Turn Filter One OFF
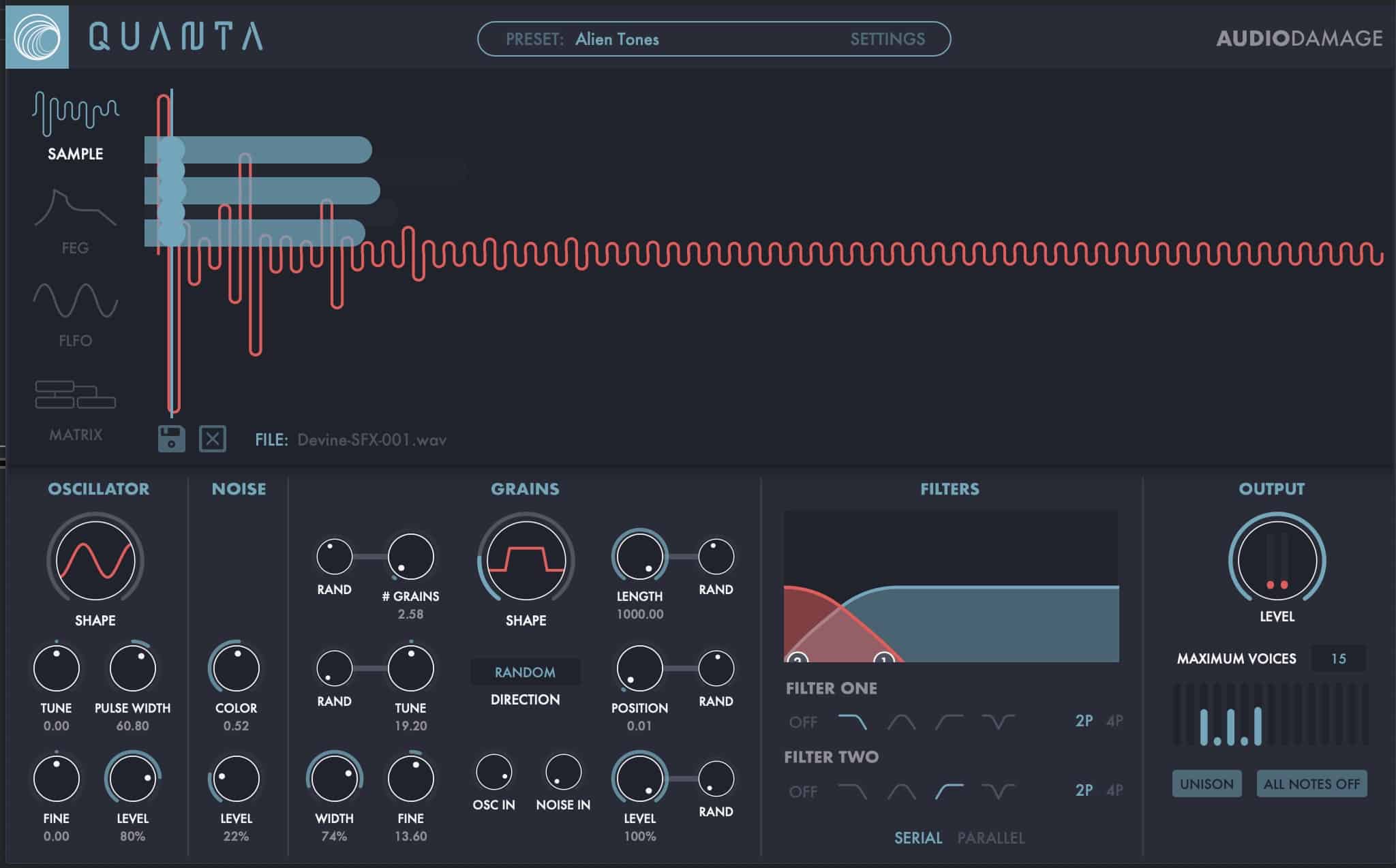The height and width of the screenshot is (868, 1396). point(803,722)
